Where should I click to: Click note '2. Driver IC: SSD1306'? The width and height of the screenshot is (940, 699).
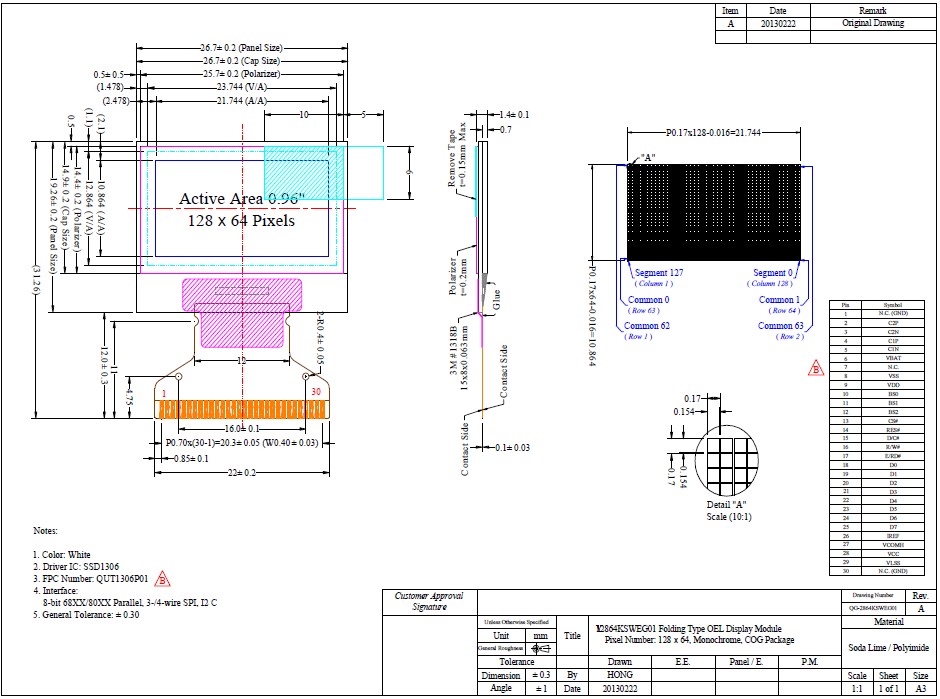coord(76,567)
